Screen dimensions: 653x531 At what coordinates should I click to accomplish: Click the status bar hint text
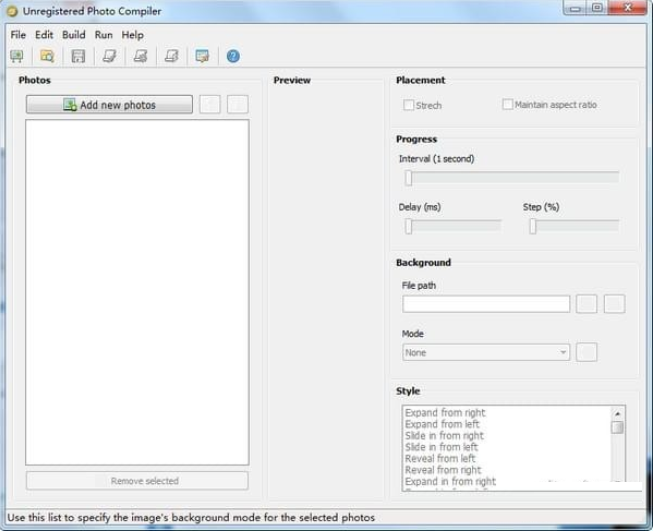[x=191, y=518]
